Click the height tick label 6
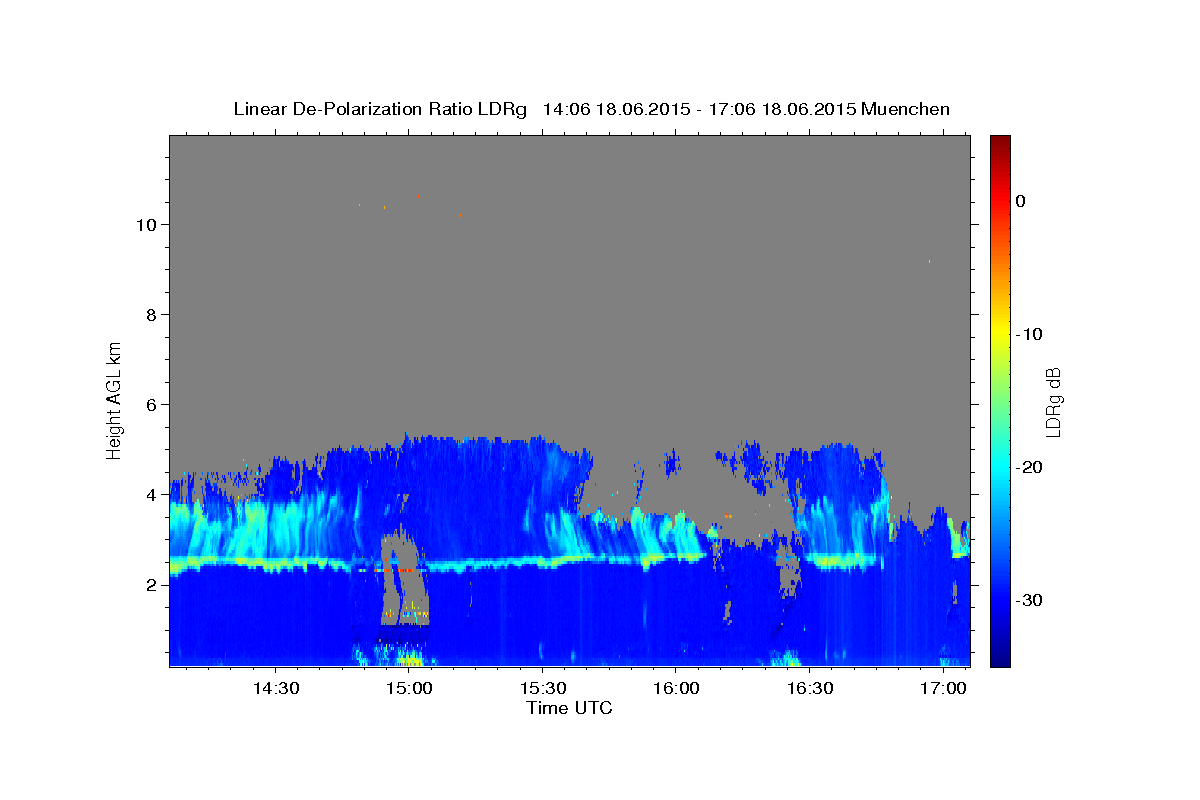The image size is (1200, 800). 151,404
